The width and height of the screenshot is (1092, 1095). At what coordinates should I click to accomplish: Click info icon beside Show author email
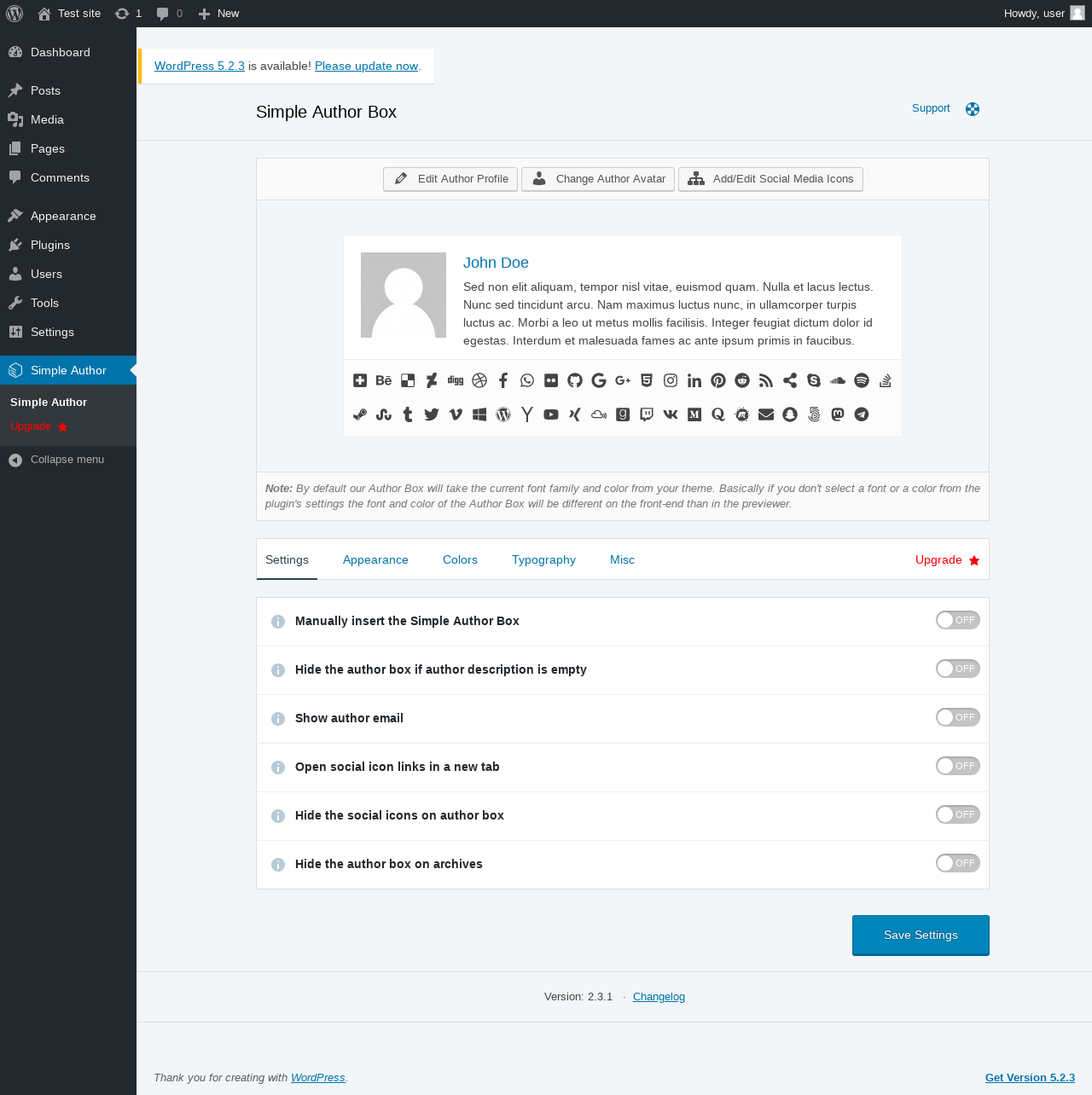coord(278,719)
